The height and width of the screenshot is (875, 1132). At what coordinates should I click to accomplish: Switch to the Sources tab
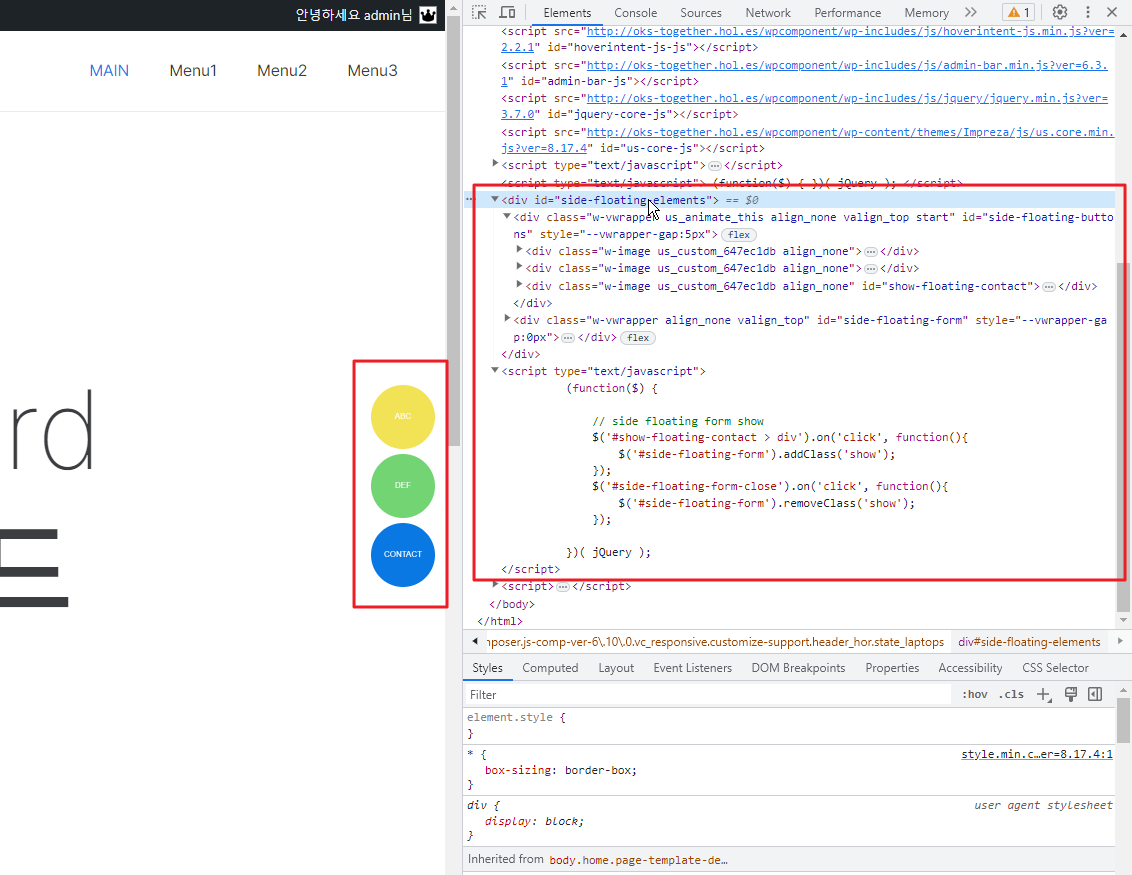[700, 13]
